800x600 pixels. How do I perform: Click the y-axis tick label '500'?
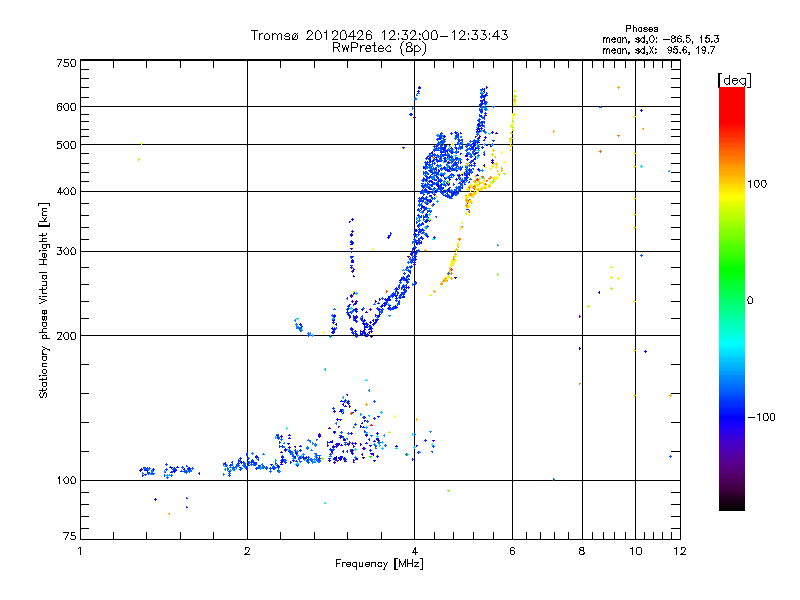click(66, 145)
